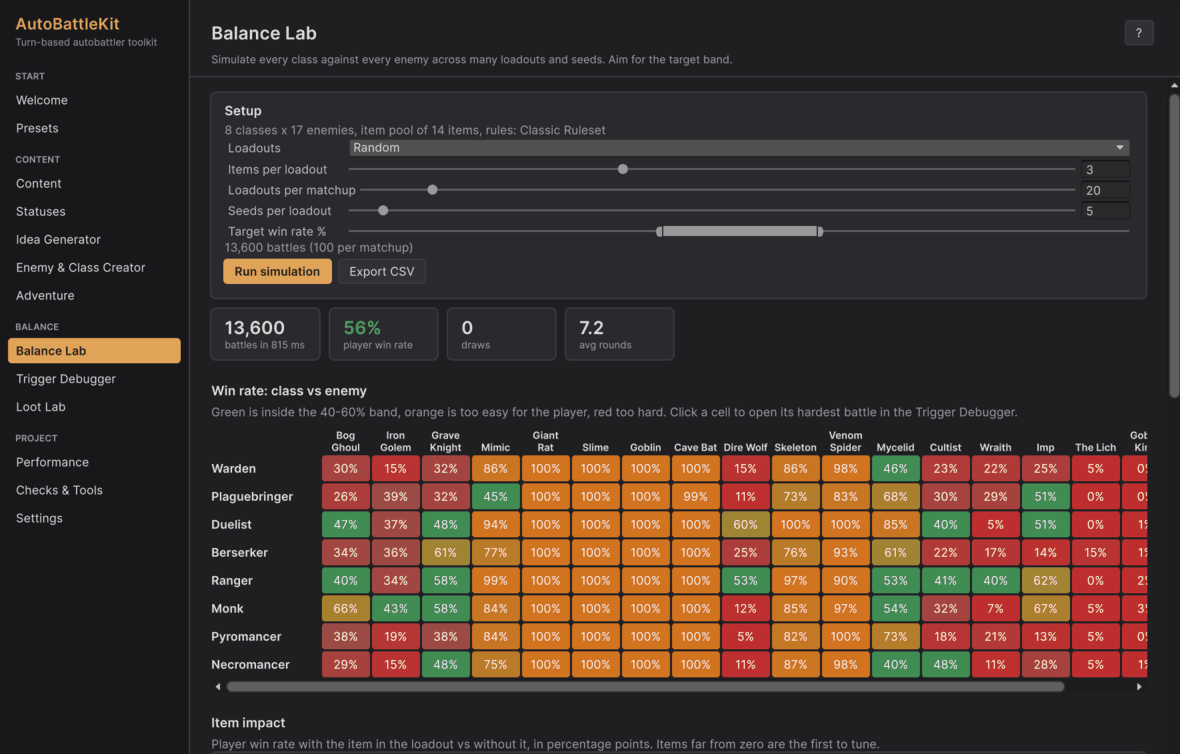This screenshot has width=1180, height=754.
Task: Click the Plaguebringer row label
Action: 252,497
